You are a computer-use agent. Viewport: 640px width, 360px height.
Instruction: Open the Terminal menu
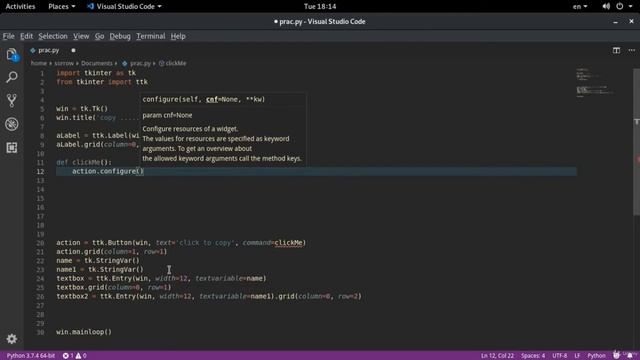pyautogui.click(x=151, y=36)
